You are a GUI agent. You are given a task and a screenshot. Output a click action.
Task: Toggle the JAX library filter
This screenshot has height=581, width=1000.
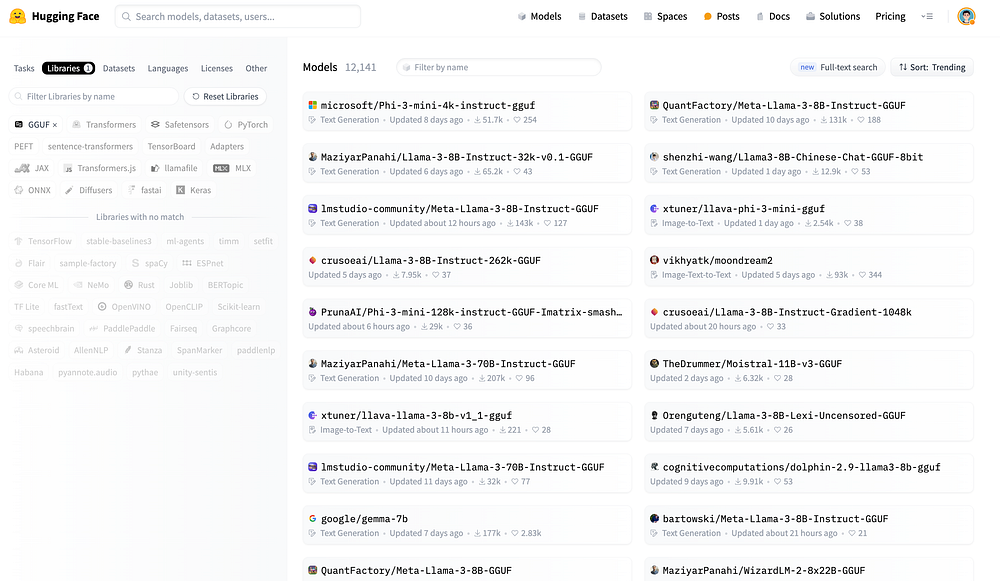coord(32,168)
